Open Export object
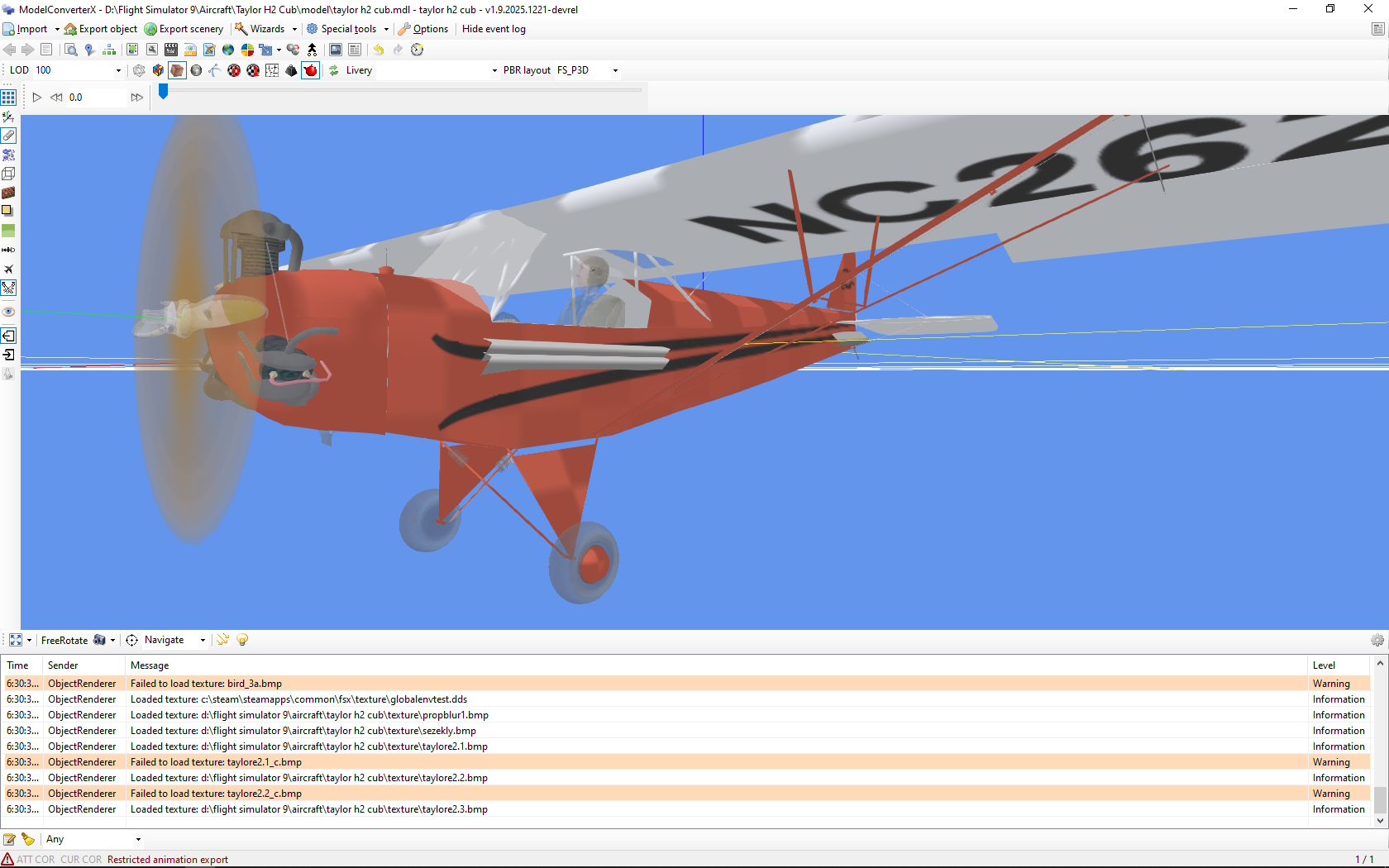Viewport: 1389px width, 868px height. 101,29
